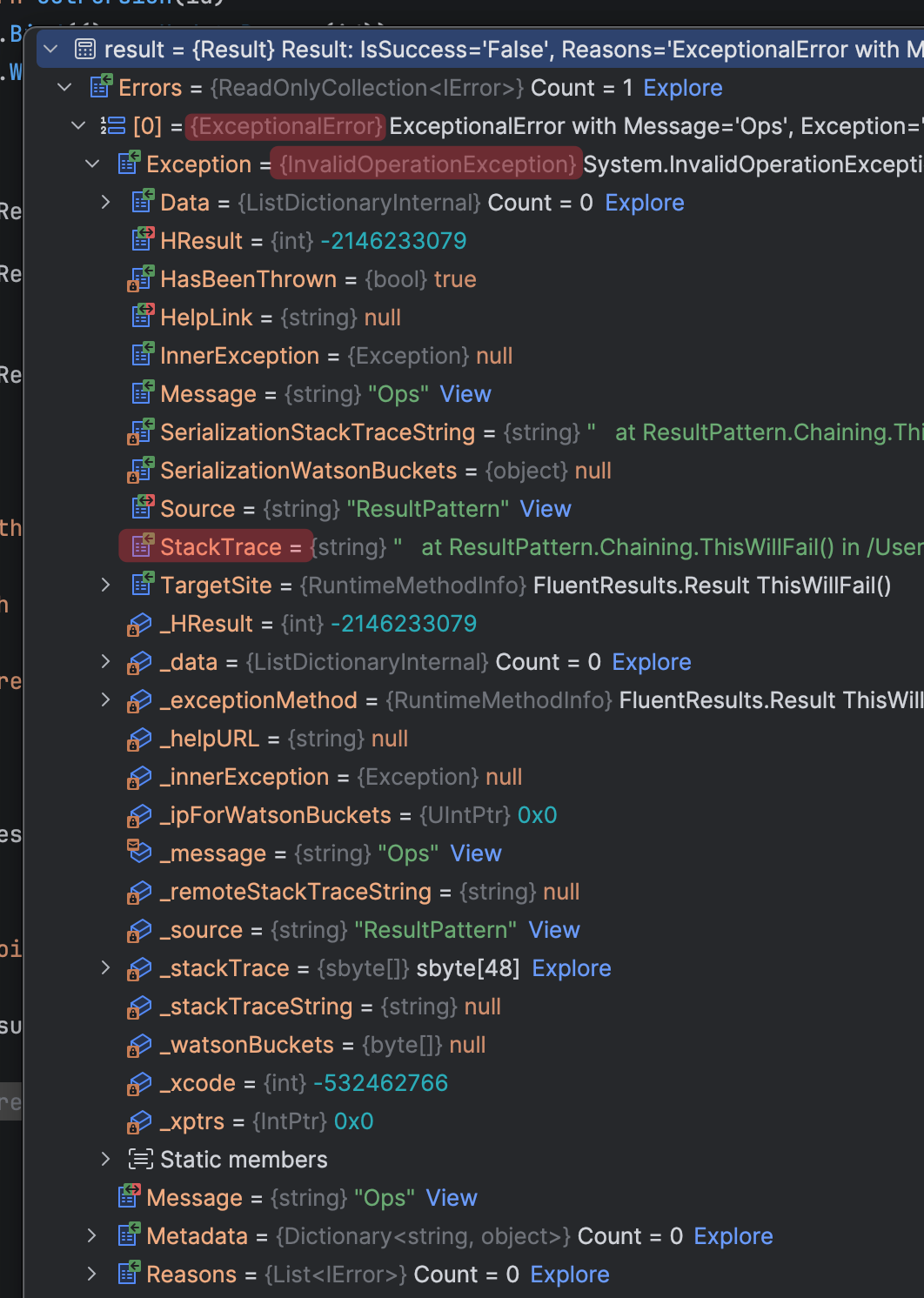This screenshot has height=1298, width=924.
Task: Click the list index icon beside [0]
Action: tap(113, 126)
